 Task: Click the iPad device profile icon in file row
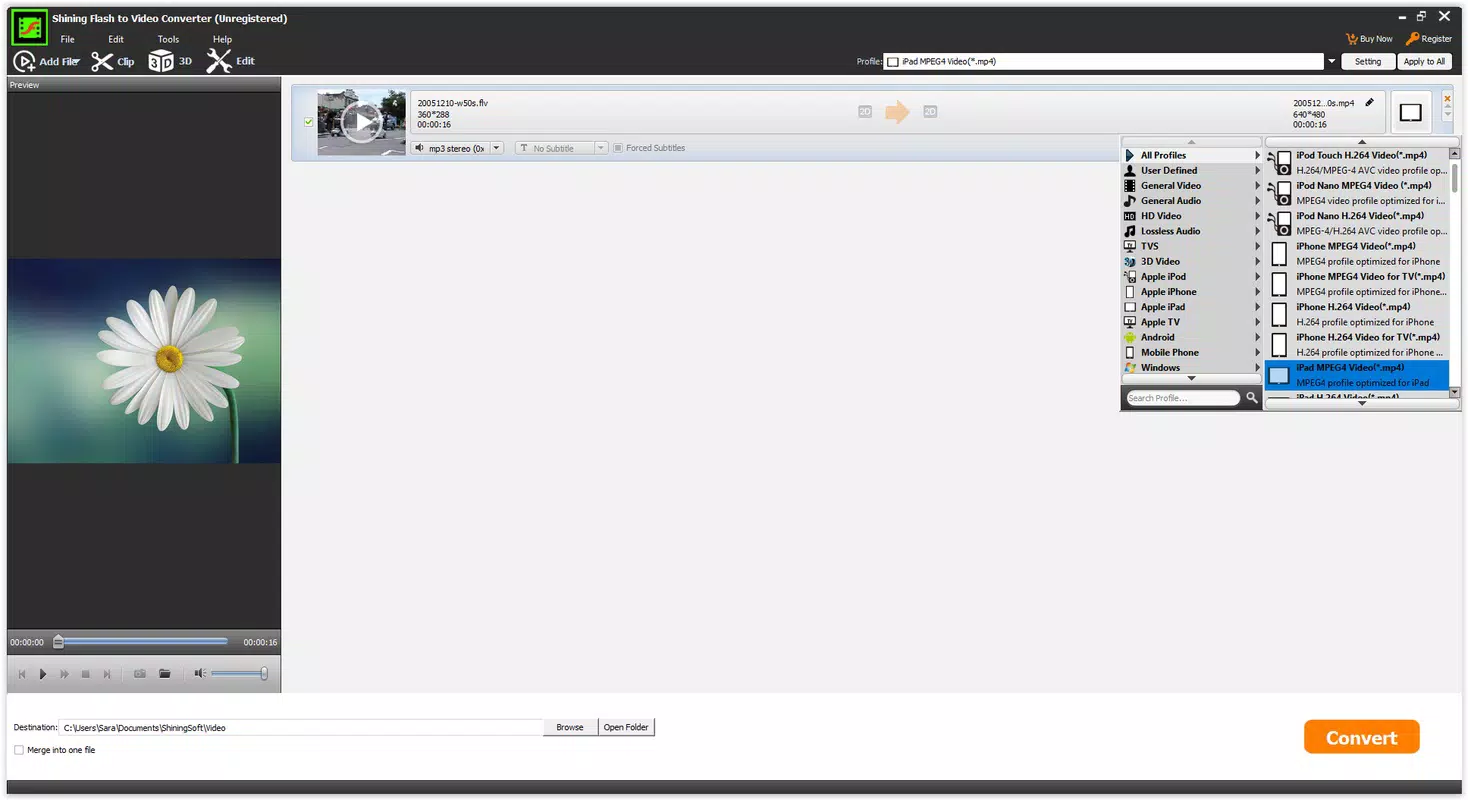point(1410,113)
